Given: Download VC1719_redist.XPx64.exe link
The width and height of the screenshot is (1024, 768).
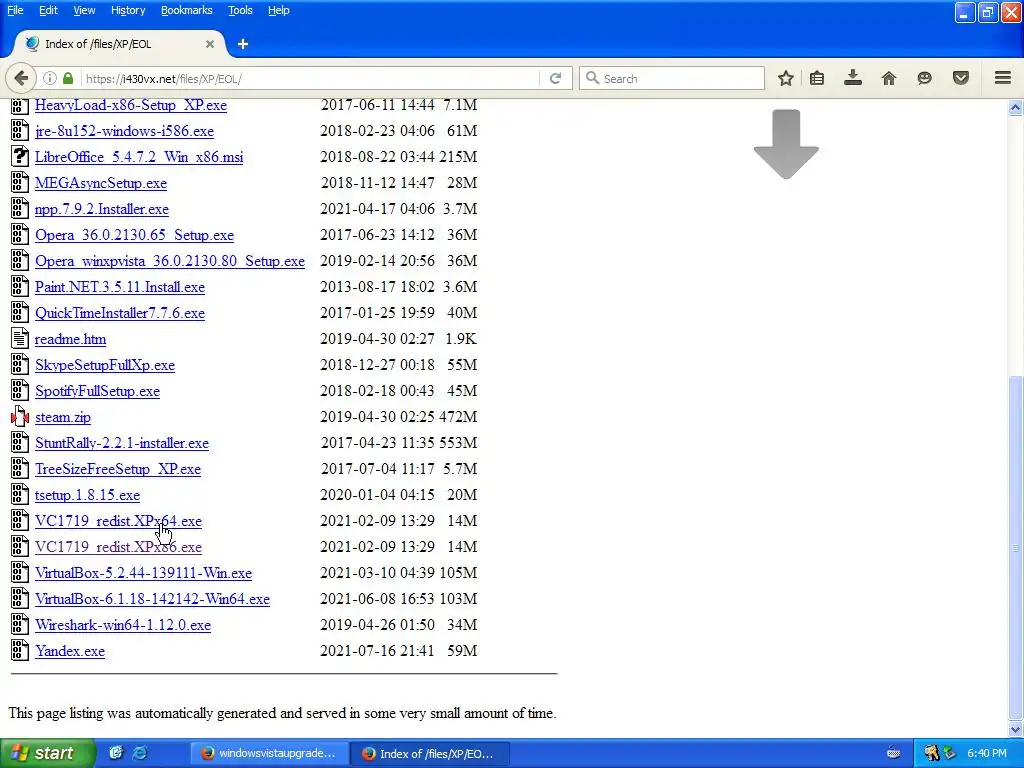Looking at the screenshot, I should pyautogui.click(x=118, y=521).
